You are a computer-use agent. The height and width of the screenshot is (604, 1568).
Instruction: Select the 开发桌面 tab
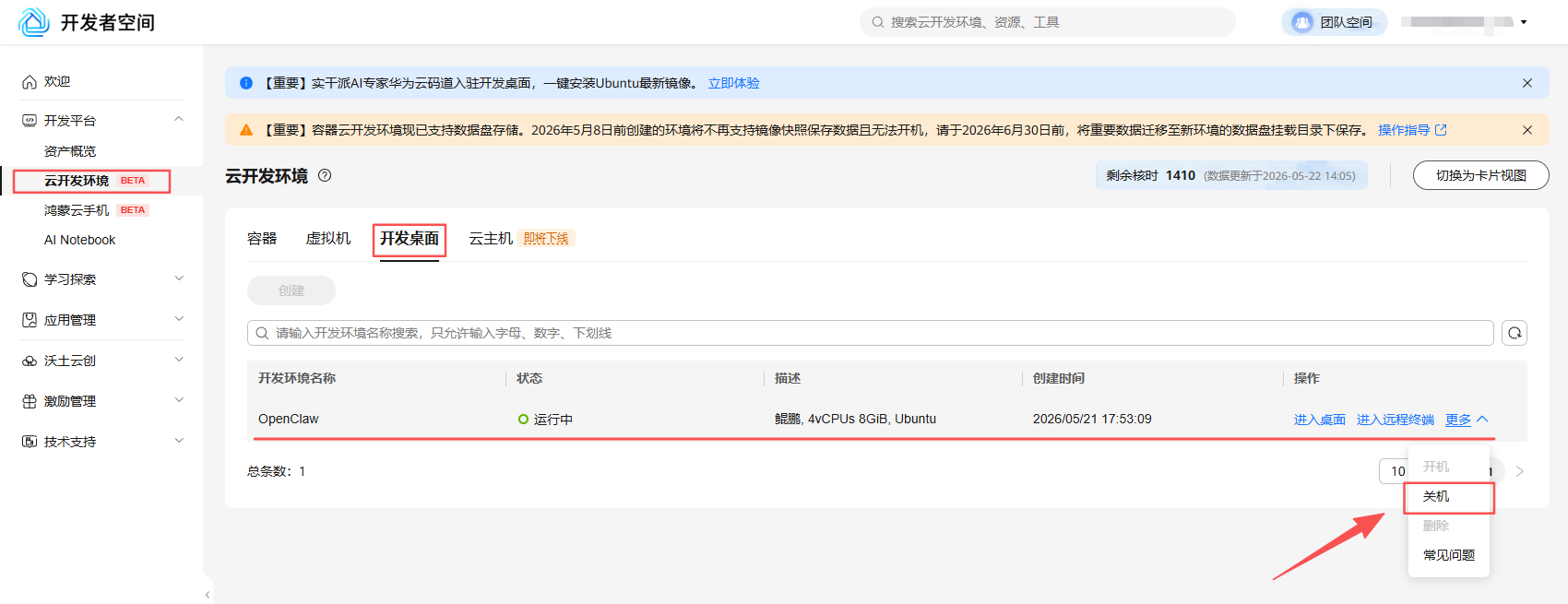pos(410,239)
